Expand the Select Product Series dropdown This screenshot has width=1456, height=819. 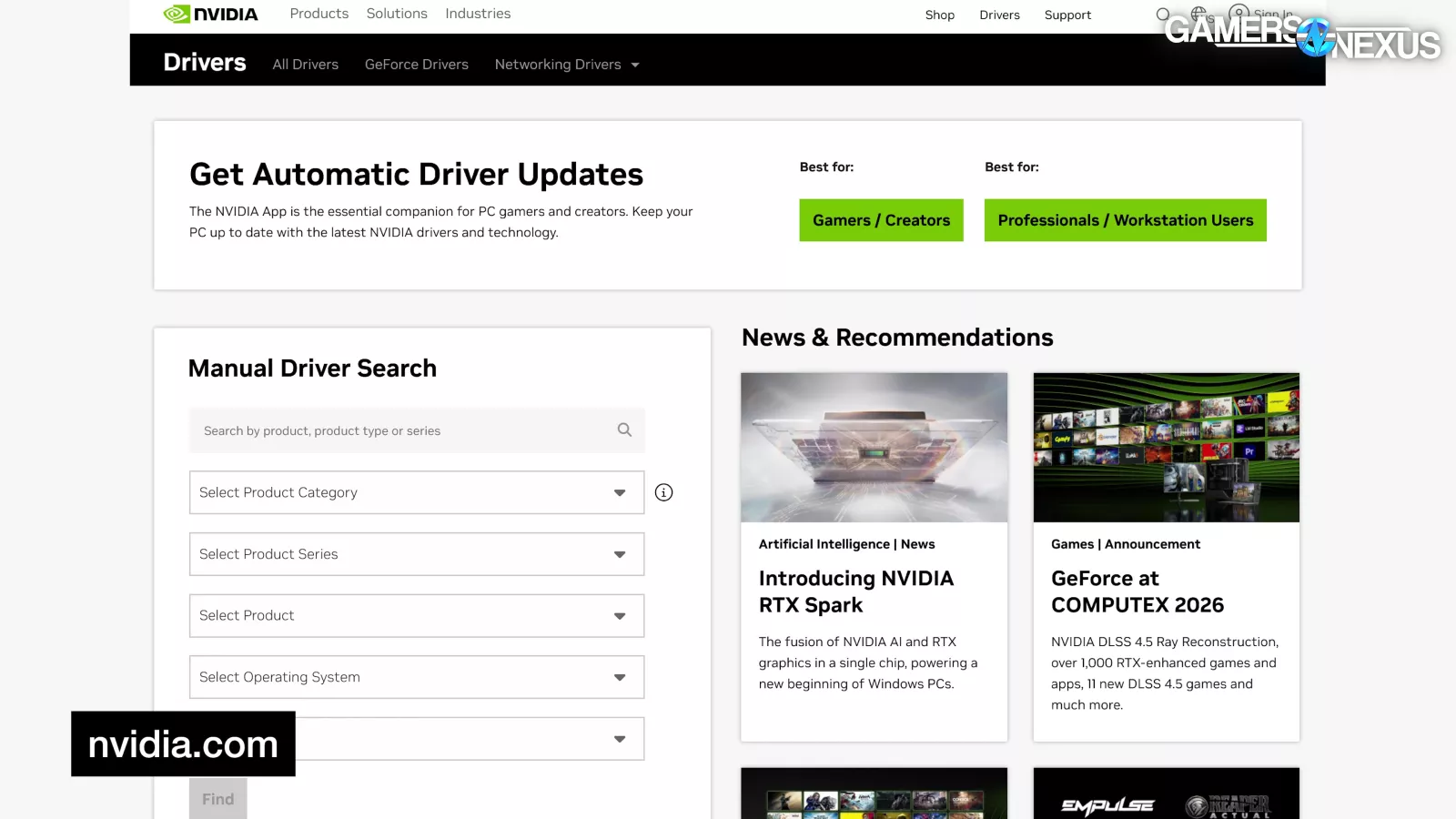(417, 554)
